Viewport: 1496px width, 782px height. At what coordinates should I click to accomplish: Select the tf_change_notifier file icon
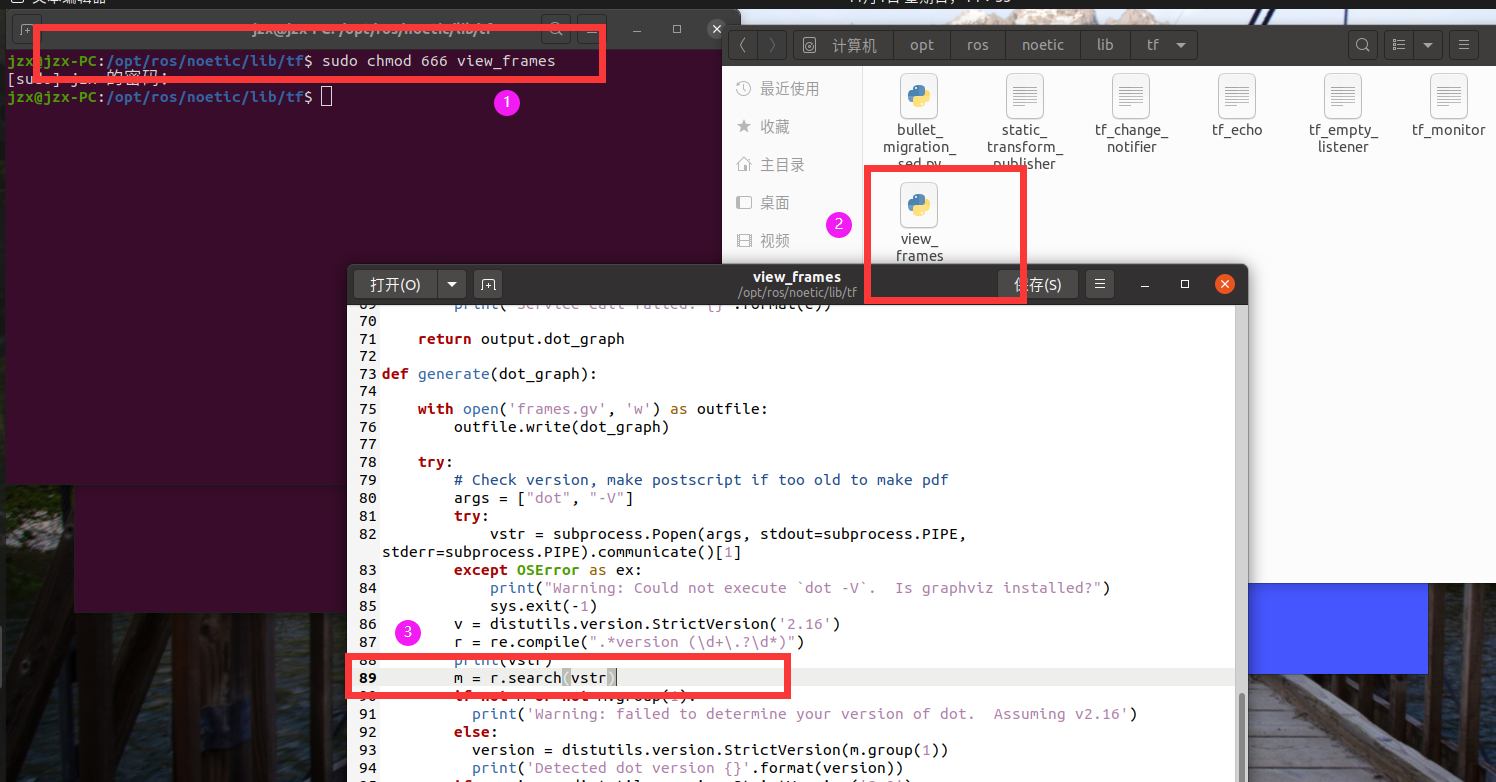tap(1131, 96)
